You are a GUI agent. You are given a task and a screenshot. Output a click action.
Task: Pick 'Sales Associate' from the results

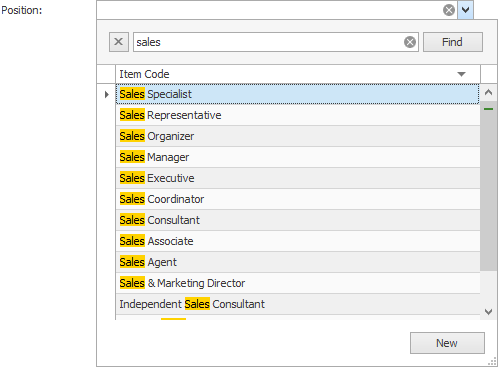pyautogui.click(x=298, y=241)
